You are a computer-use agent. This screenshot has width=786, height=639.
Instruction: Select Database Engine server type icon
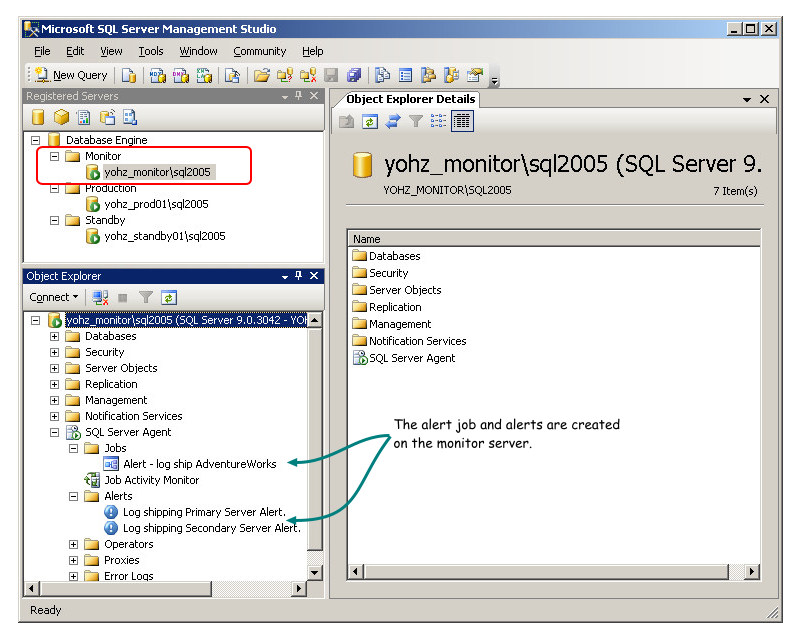pyautogui.click(x=38, y=117)
